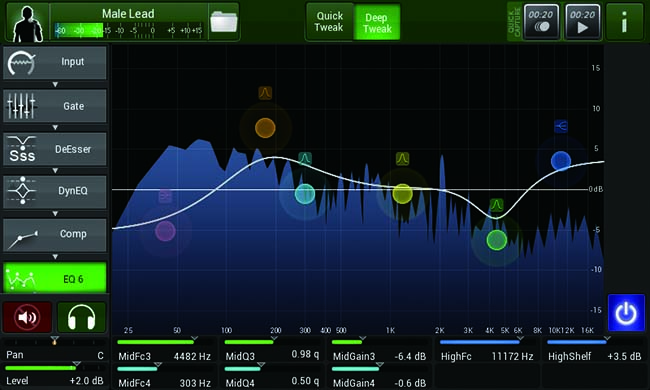Adjust the MidQ3 slider

(x=272, y=342)
